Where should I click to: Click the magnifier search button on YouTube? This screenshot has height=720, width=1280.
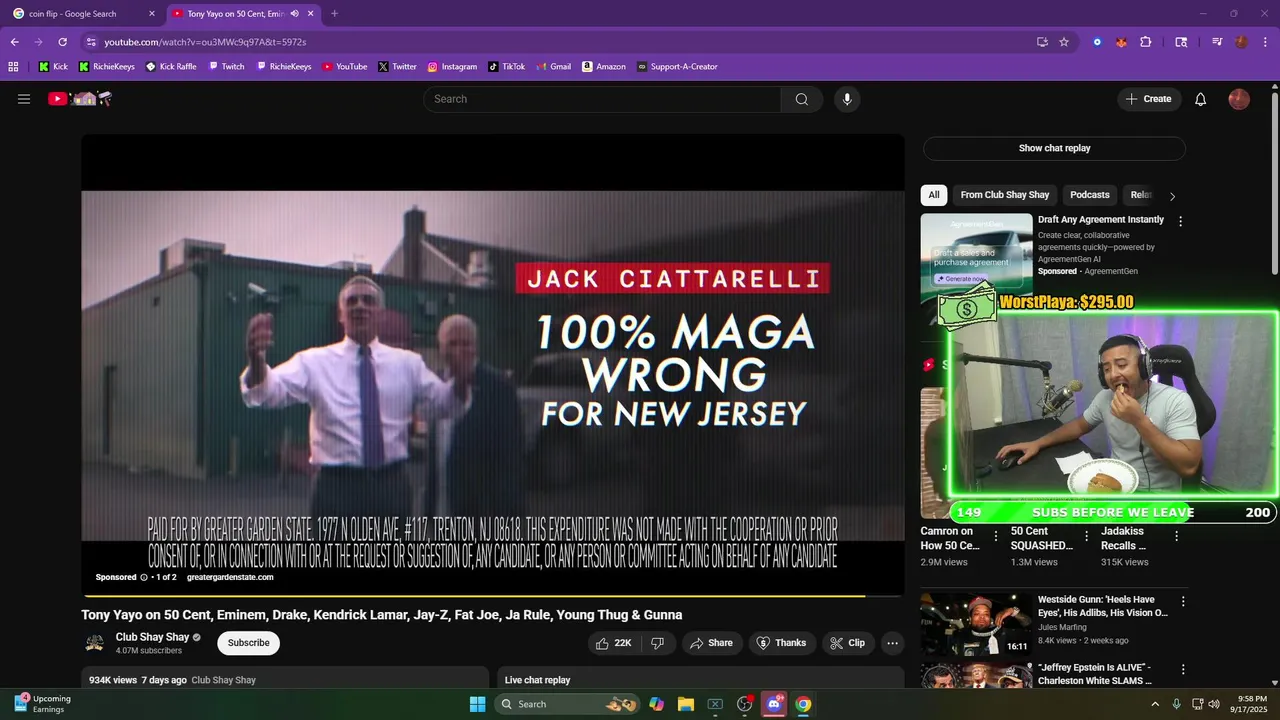tap(802, 99)
